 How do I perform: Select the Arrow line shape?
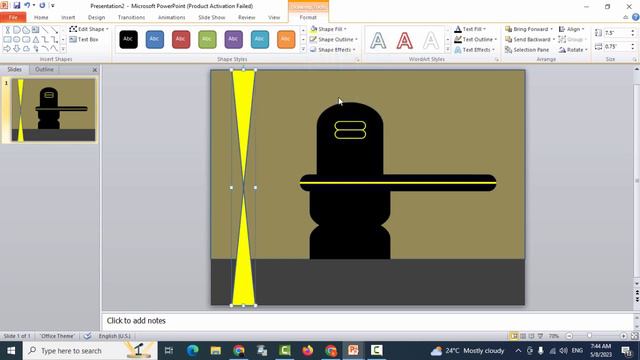(x=54, y=30)
